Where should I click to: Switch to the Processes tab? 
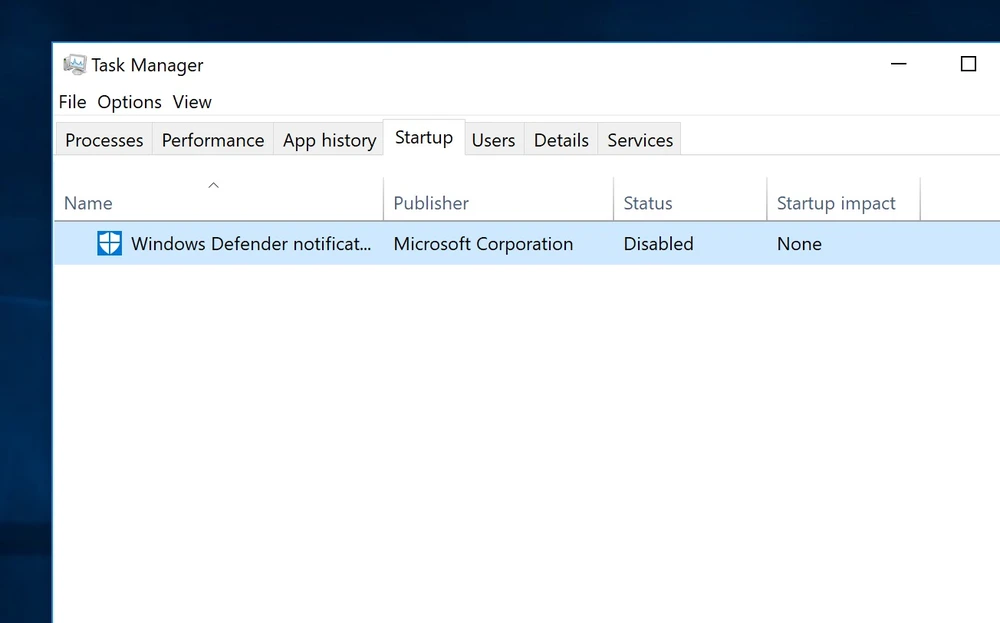pos(104,140)
